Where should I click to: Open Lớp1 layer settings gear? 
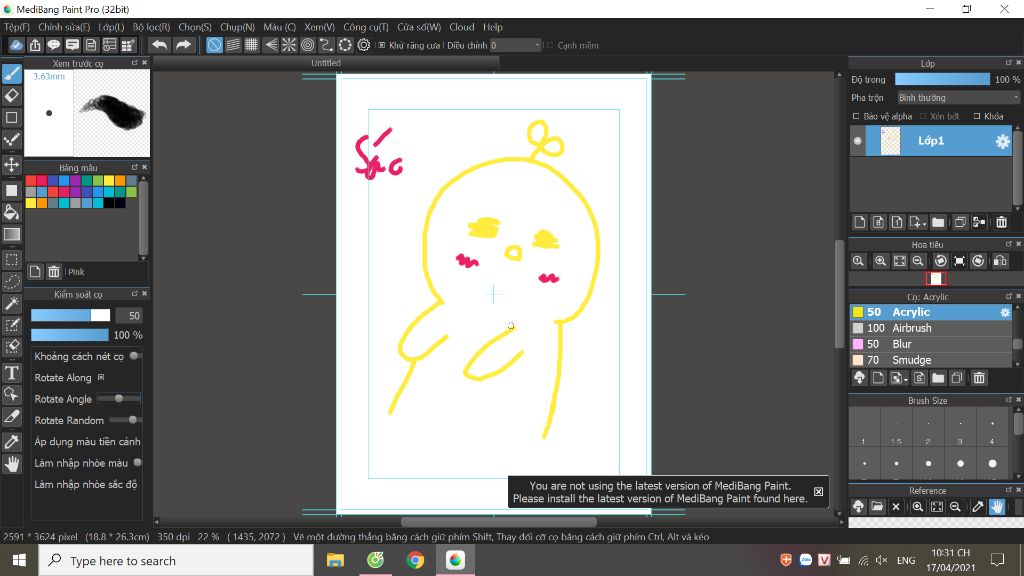point(1002,142)
